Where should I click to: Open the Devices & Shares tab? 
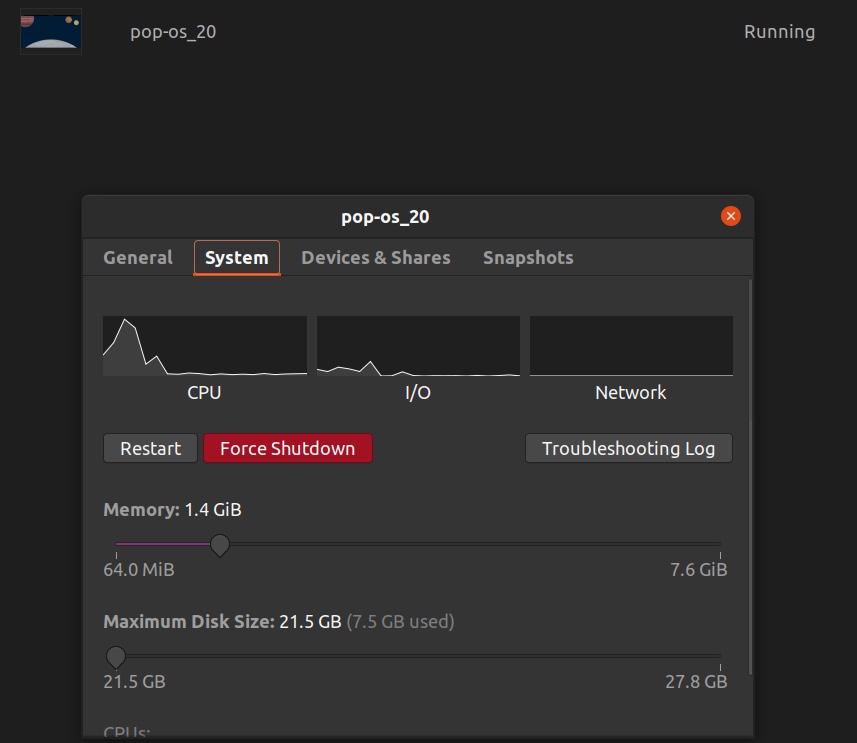[x=375, y=258]
